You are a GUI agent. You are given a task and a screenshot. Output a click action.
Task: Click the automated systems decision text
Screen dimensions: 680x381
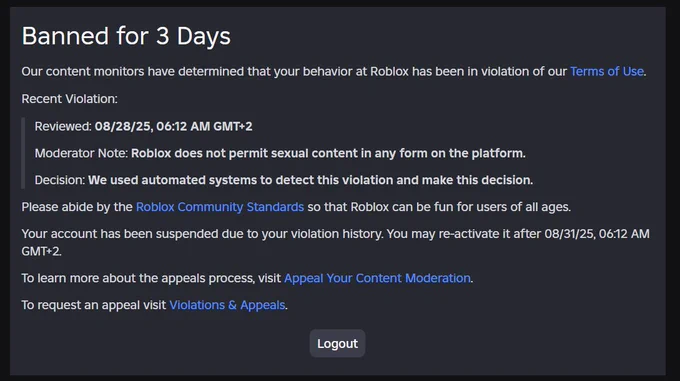(x=311, y=180)
